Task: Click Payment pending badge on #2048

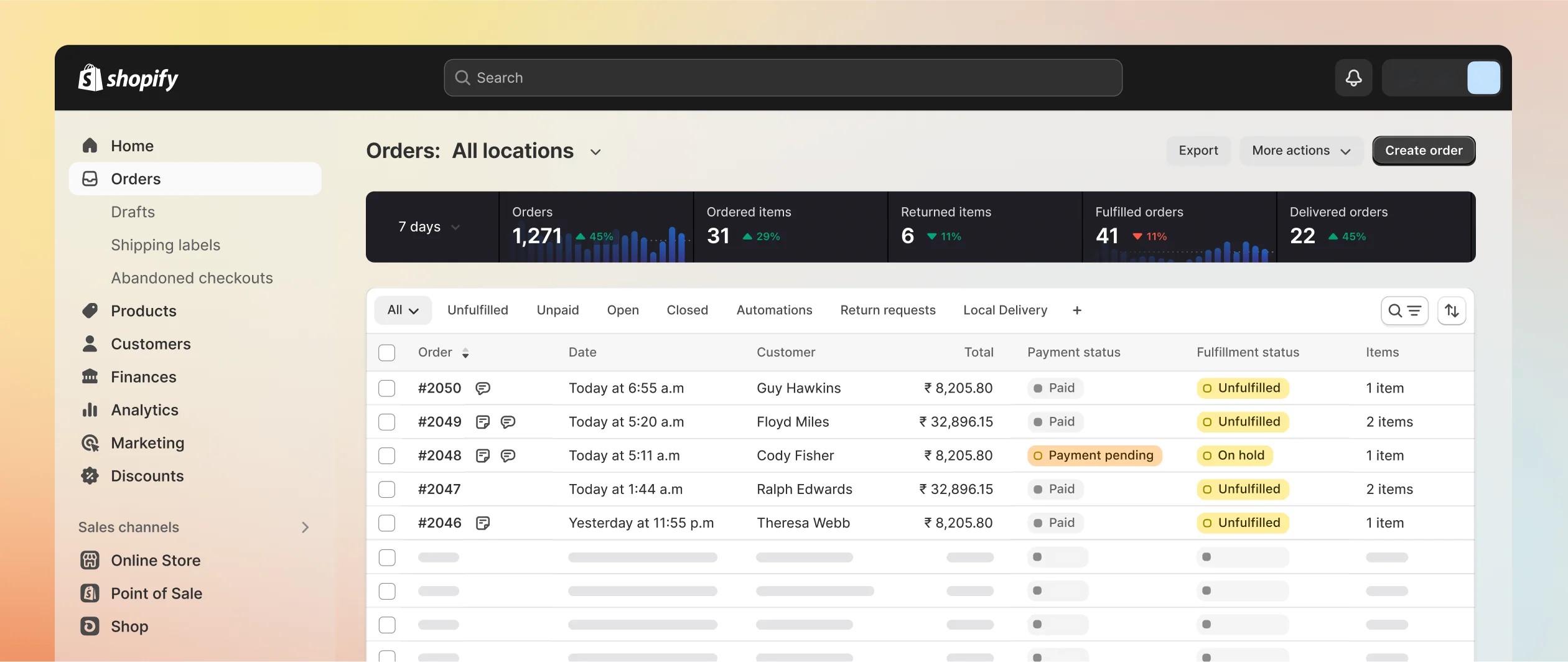Action: [1094, 455]
